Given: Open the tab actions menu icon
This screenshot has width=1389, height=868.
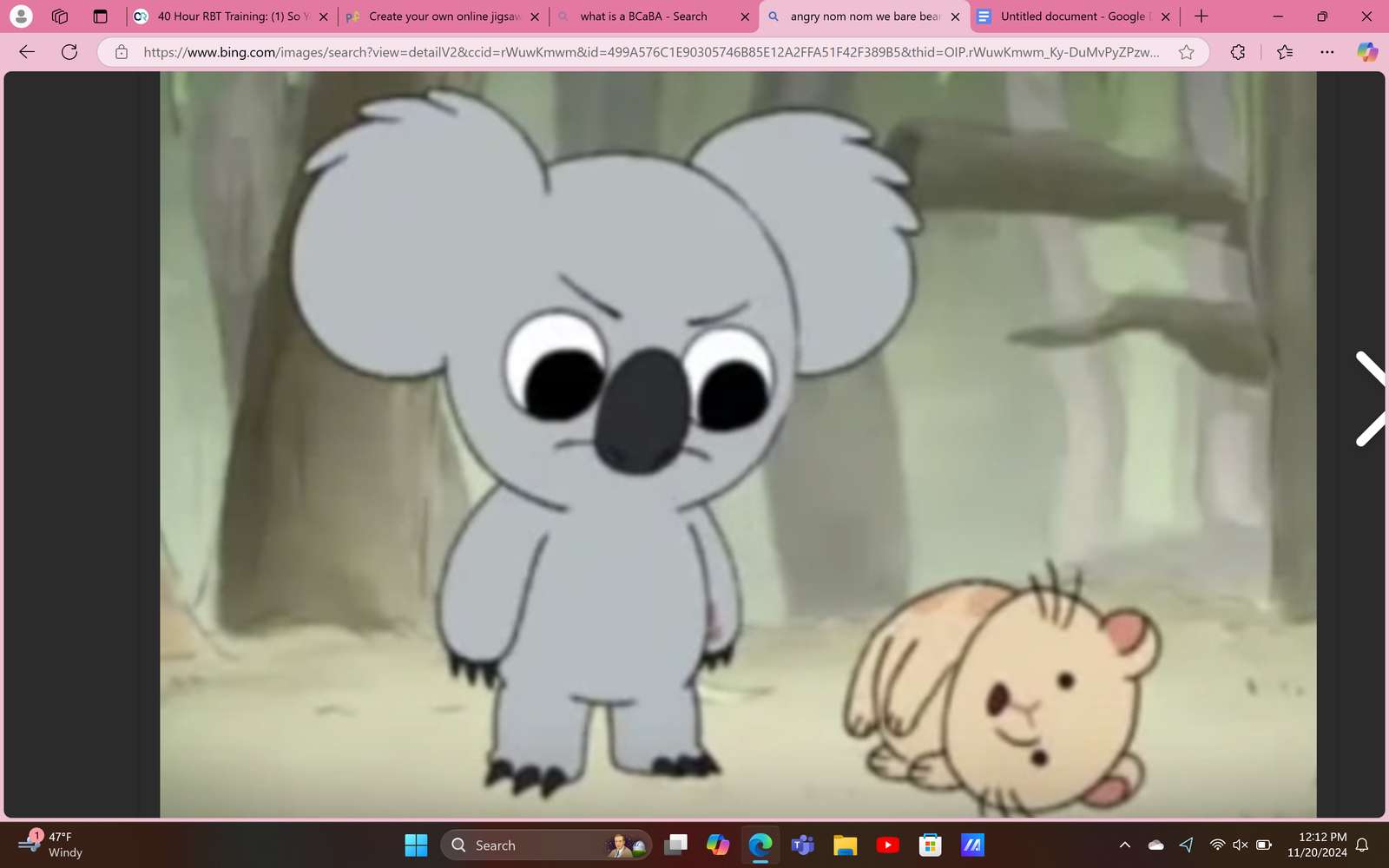Looking at the screenshot, I should coord(100,16).
